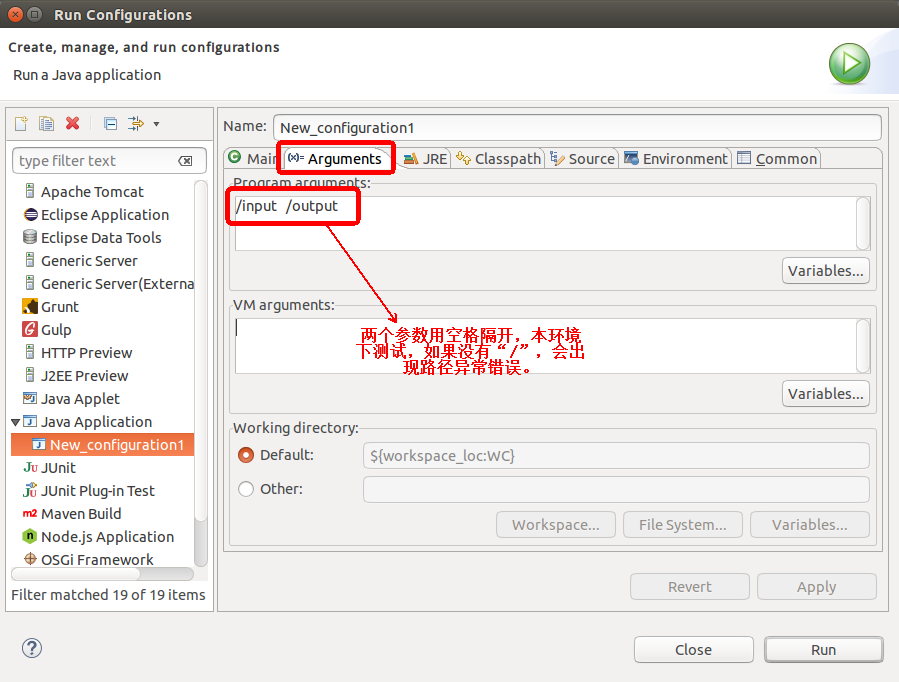
Task: Switch to the Common tab
Action: click(x=777, y=159)
